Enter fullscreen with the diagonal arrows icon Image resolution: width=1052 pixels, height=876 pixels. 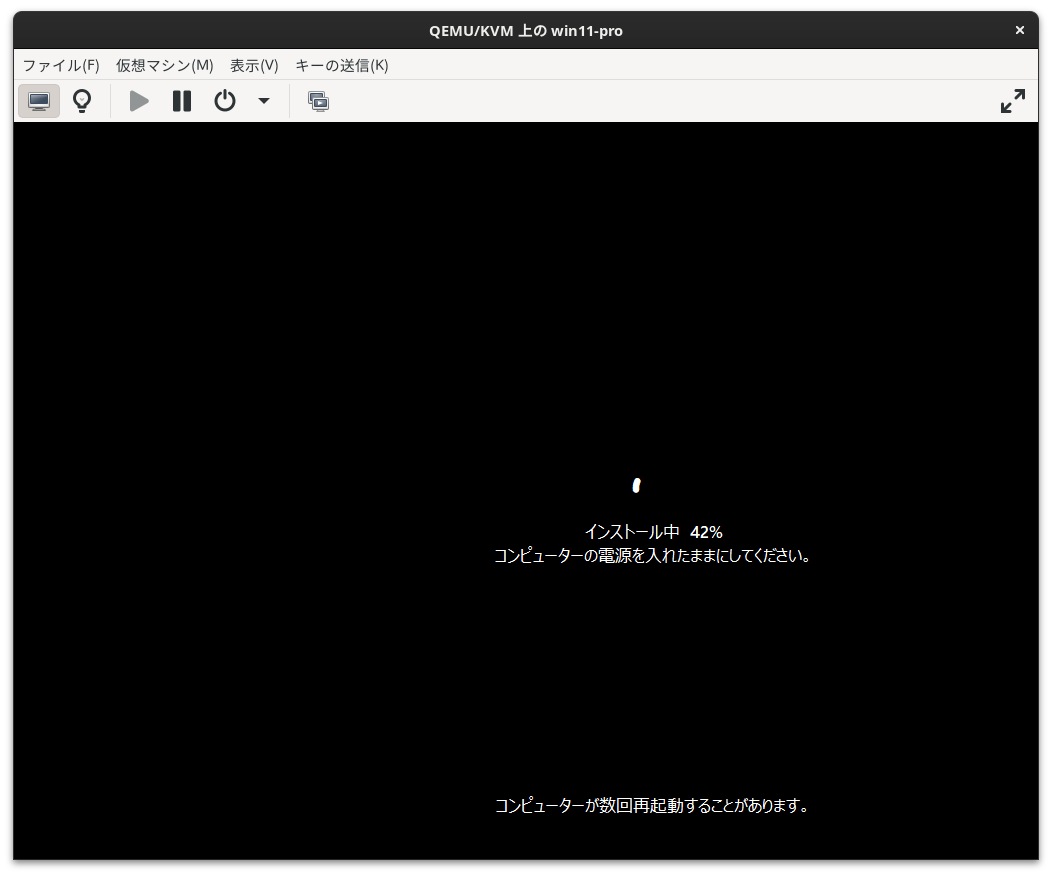coord(1013,100)
